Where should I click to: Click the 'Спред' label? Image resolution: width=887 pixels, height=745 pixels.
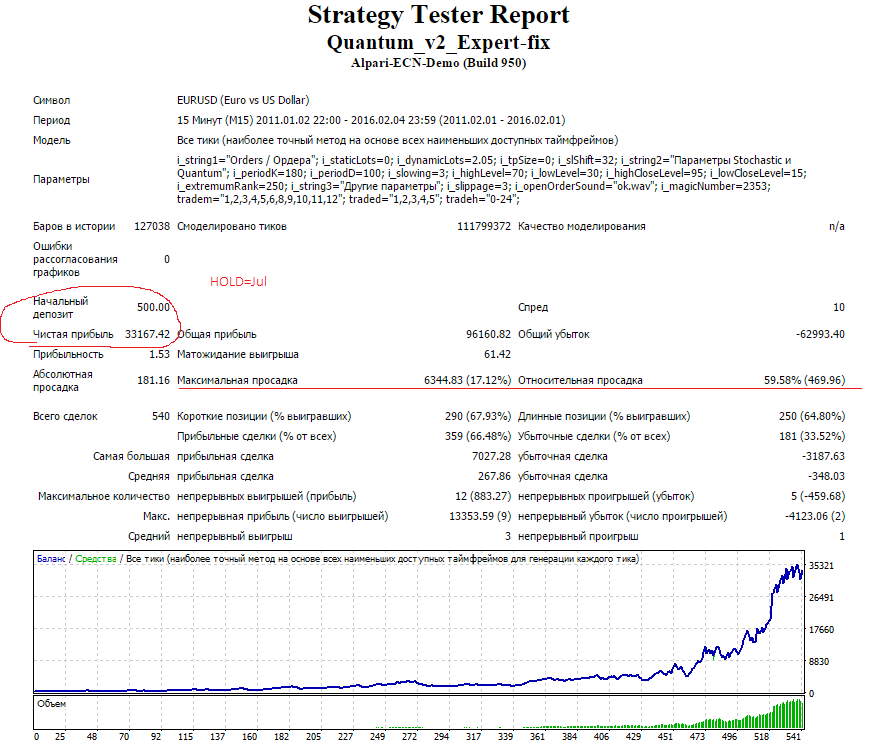[x=533, y=307]
